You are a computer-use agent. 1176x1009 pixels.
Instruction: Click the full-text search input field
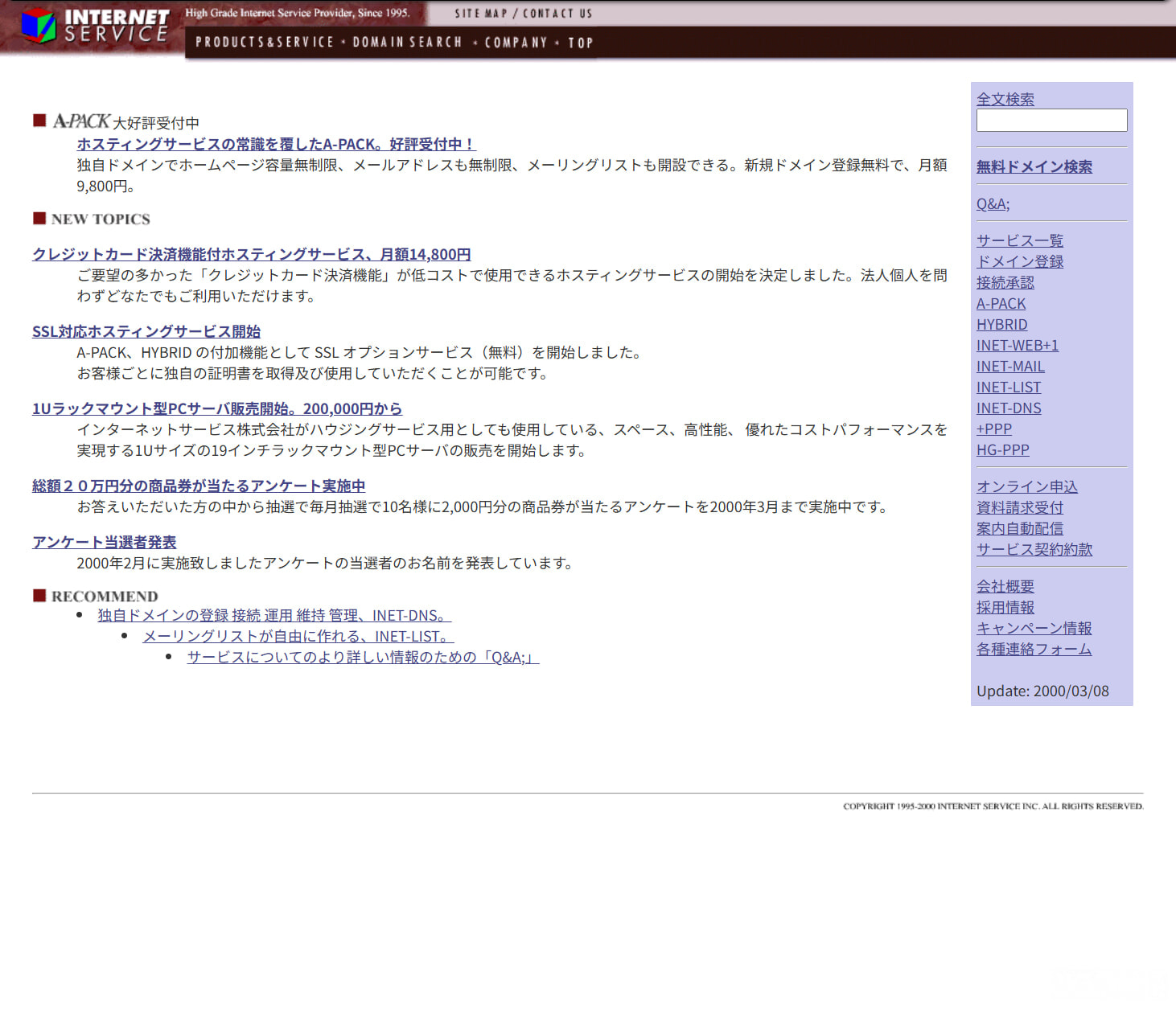[1051, 120]
